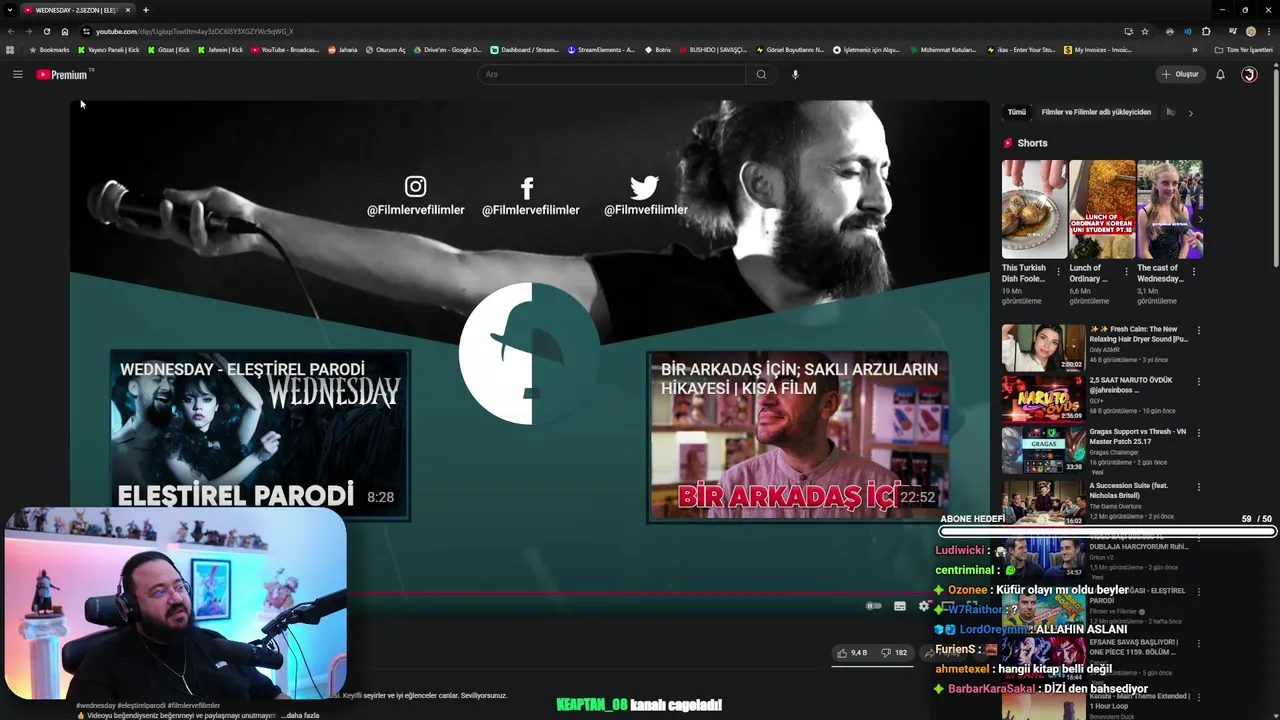
Task: Open more options for Lunch of Ordinary short
Action: [x=1126, y=271]
